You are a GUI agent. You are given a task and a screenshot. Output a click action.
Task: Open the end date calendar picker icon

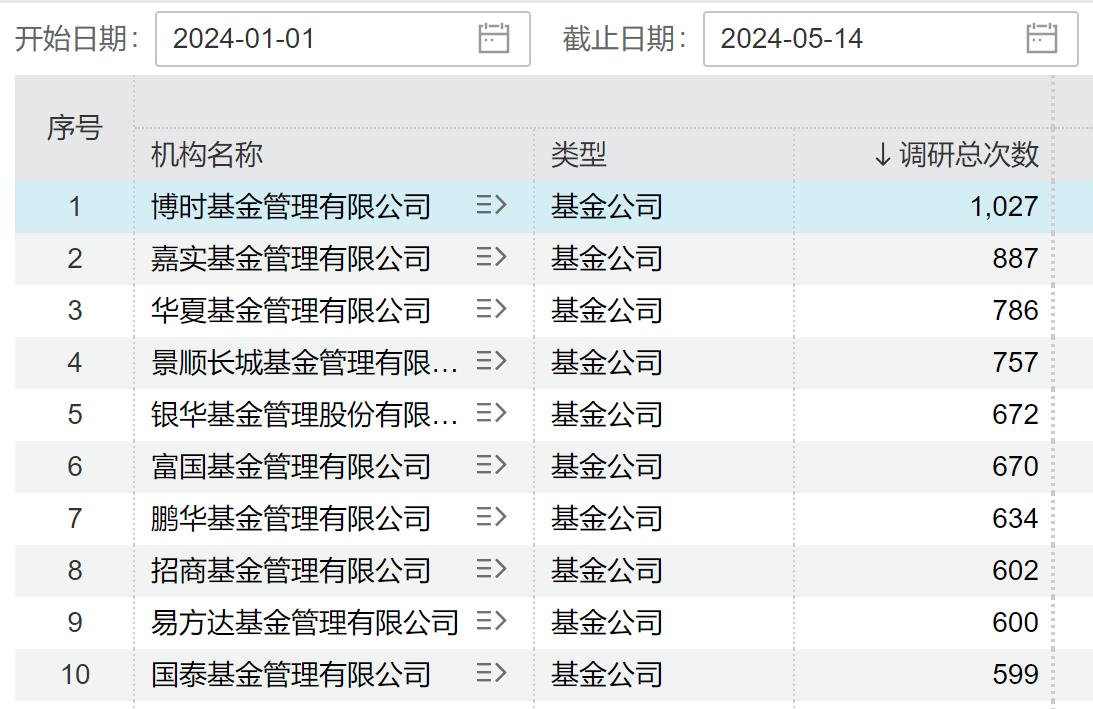(1041, 38)
